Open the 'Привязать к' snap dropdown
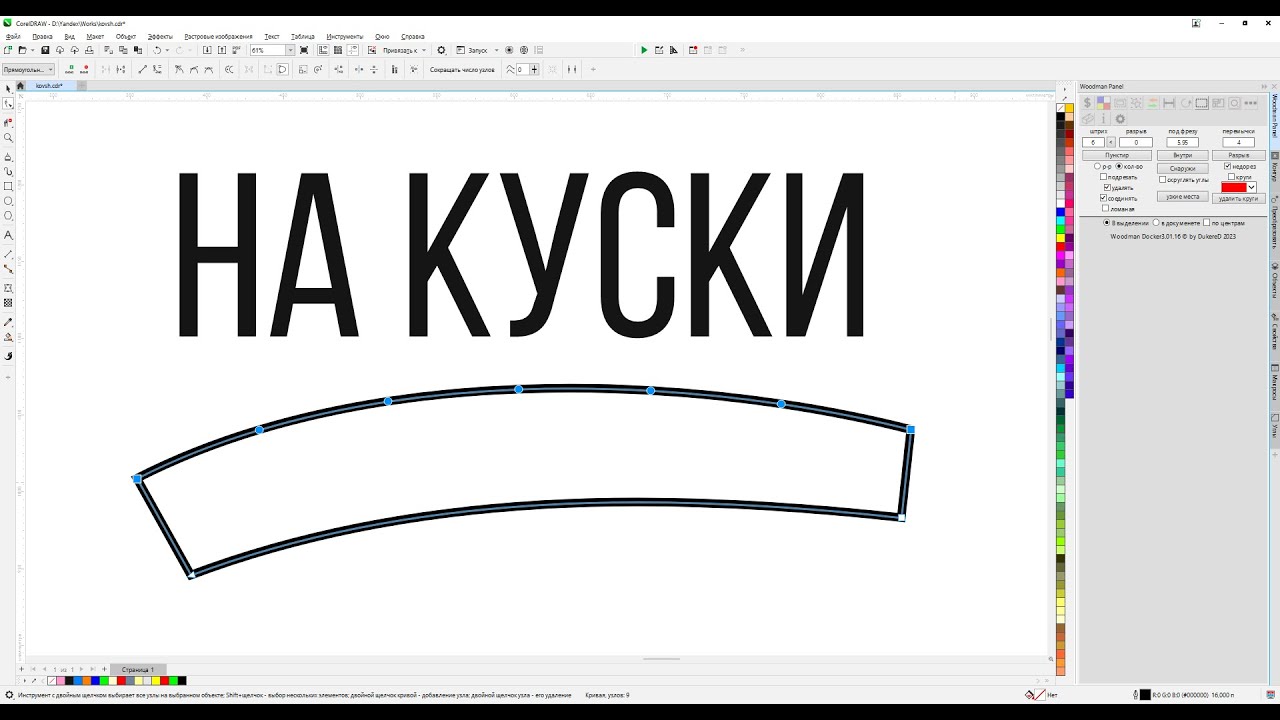Image resolution: width=1280 pixels, height=720 pixels. coord(424,50)
